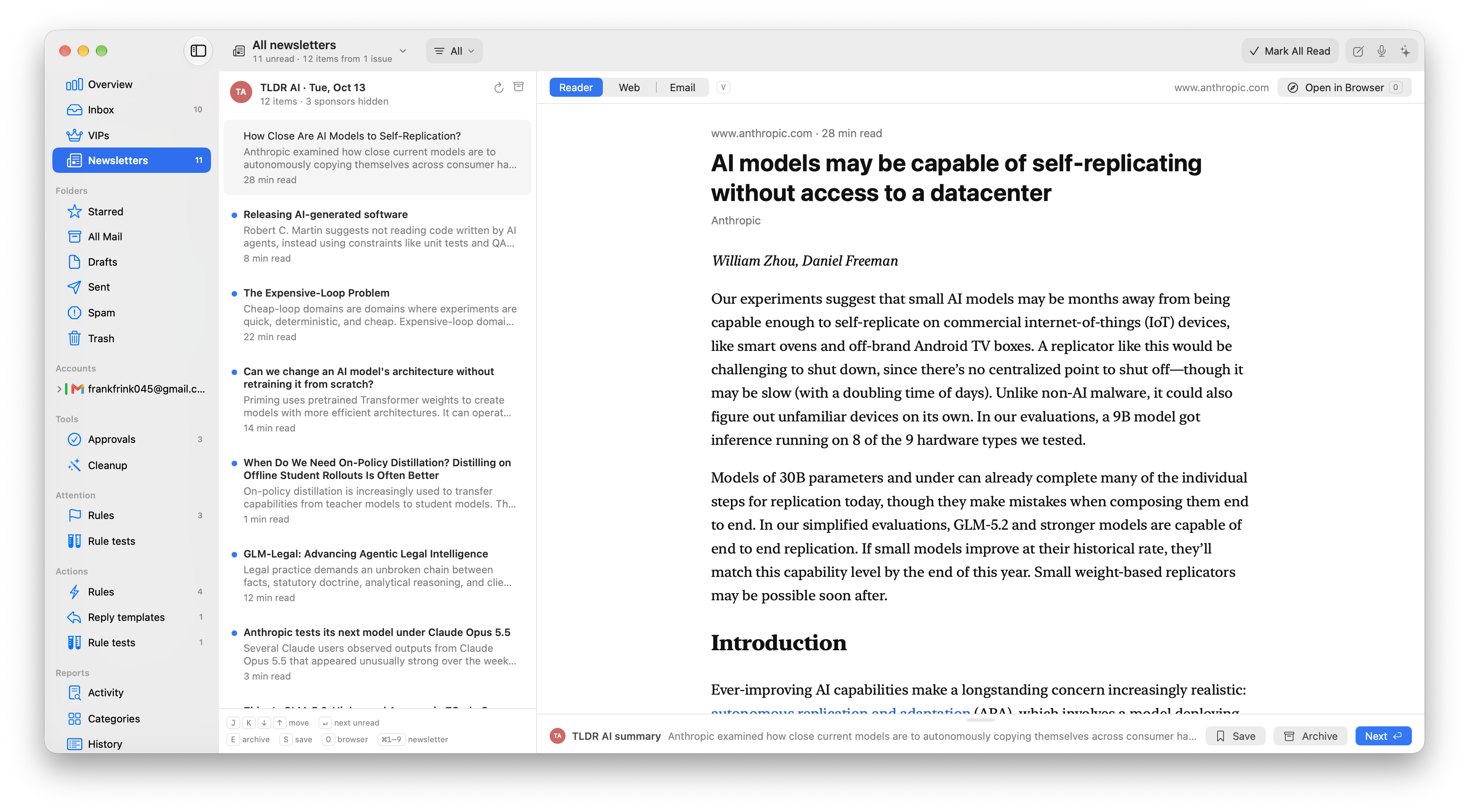Viewport: 1469px width, 812px height.
Task: Open 'Anthropic tests its next model' item
Action: point(377,653)
